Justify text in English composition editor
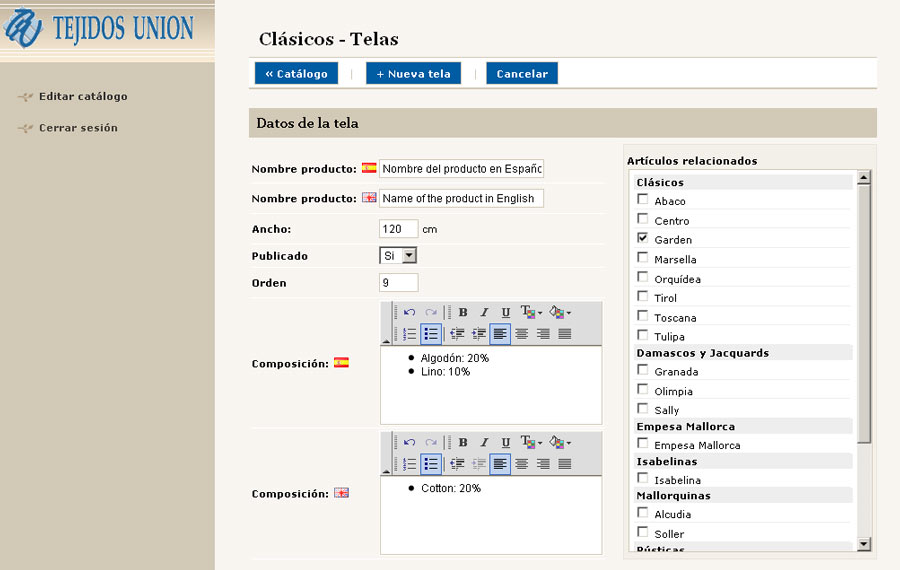 (x=565, y=464)
